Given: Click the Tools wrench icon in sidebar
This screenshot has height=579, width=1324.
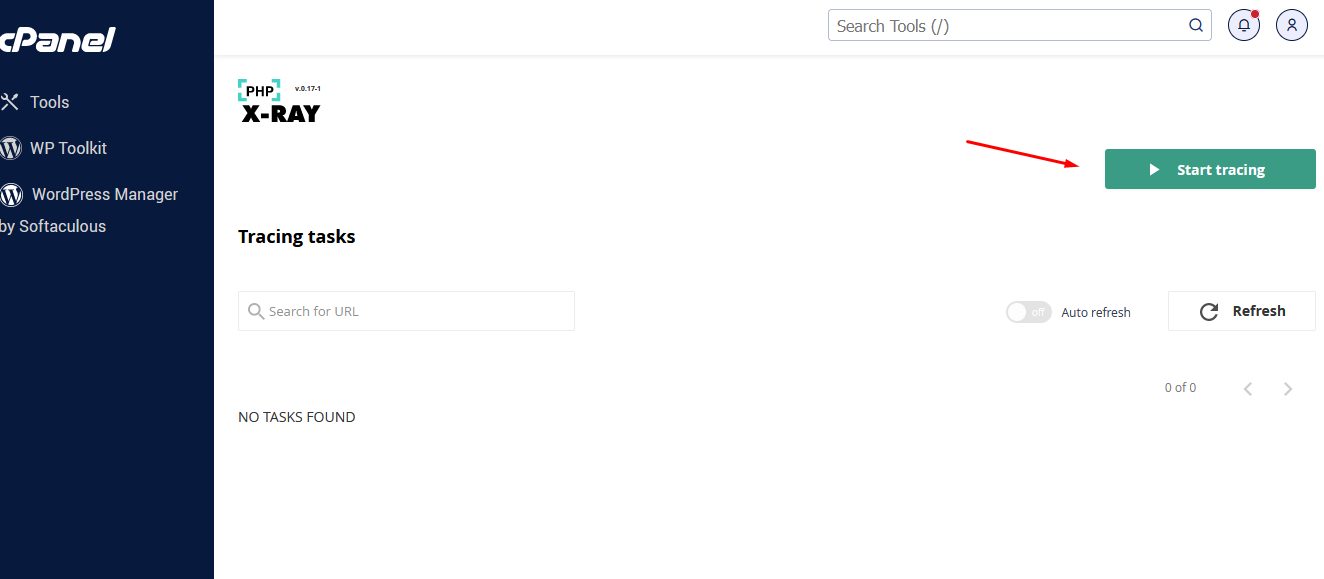Looking at the screenshot, I should click(10, 102).
